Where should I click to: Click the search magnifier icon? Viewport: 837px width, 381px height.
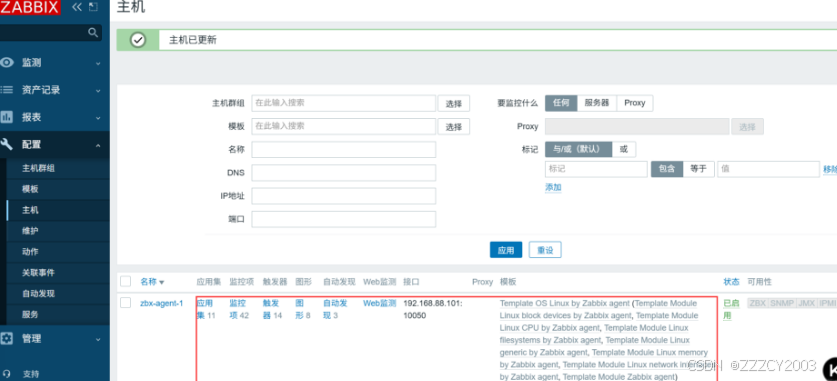click(93, 33)
